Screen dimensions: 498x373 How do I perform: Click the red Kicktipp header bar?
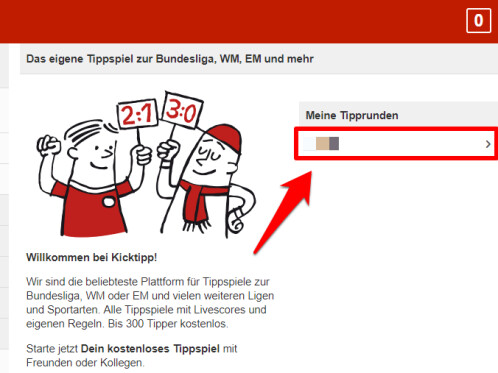[249, 21]
